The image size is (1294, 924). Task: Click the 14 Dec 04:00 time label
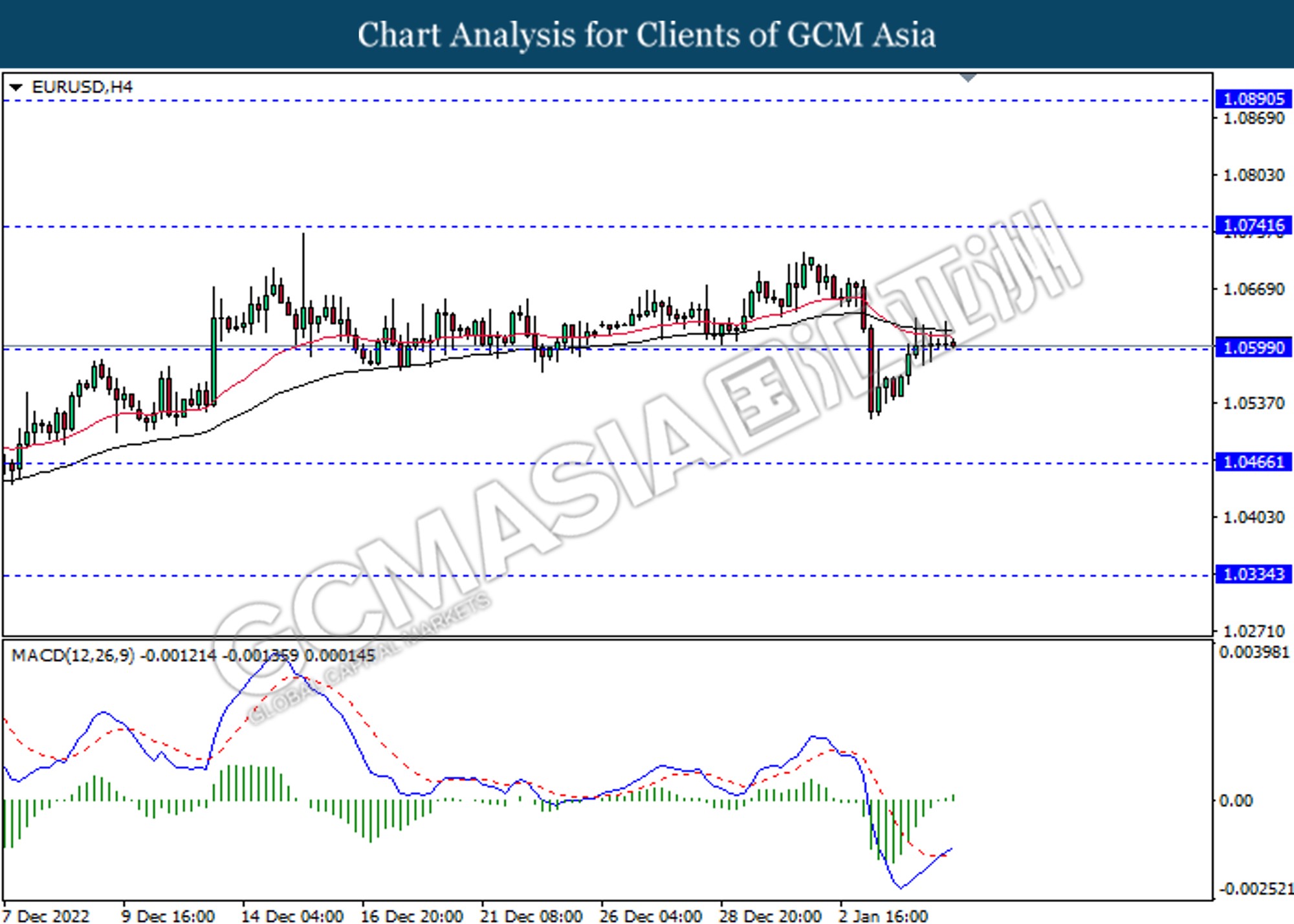tap(292, 916)
